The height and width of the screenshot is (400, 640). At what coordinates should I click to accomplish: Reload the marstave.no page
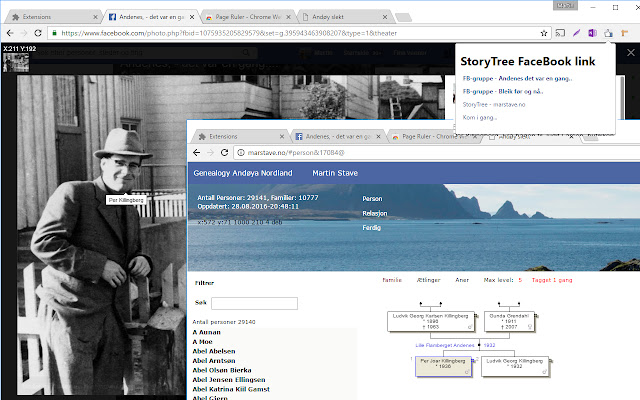click(x=224, y=153)
